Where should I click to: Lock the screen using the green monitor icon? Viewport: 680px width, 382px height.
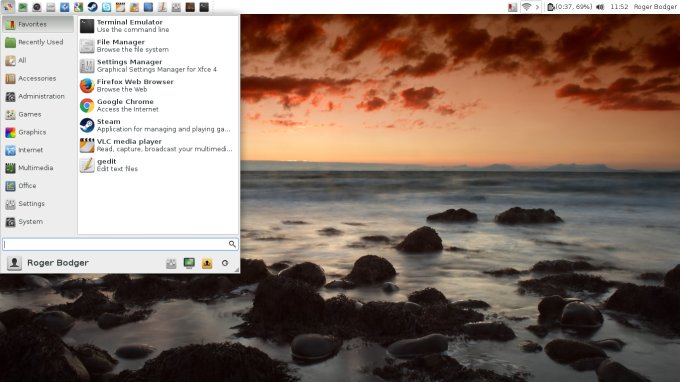tap(189, 263)
